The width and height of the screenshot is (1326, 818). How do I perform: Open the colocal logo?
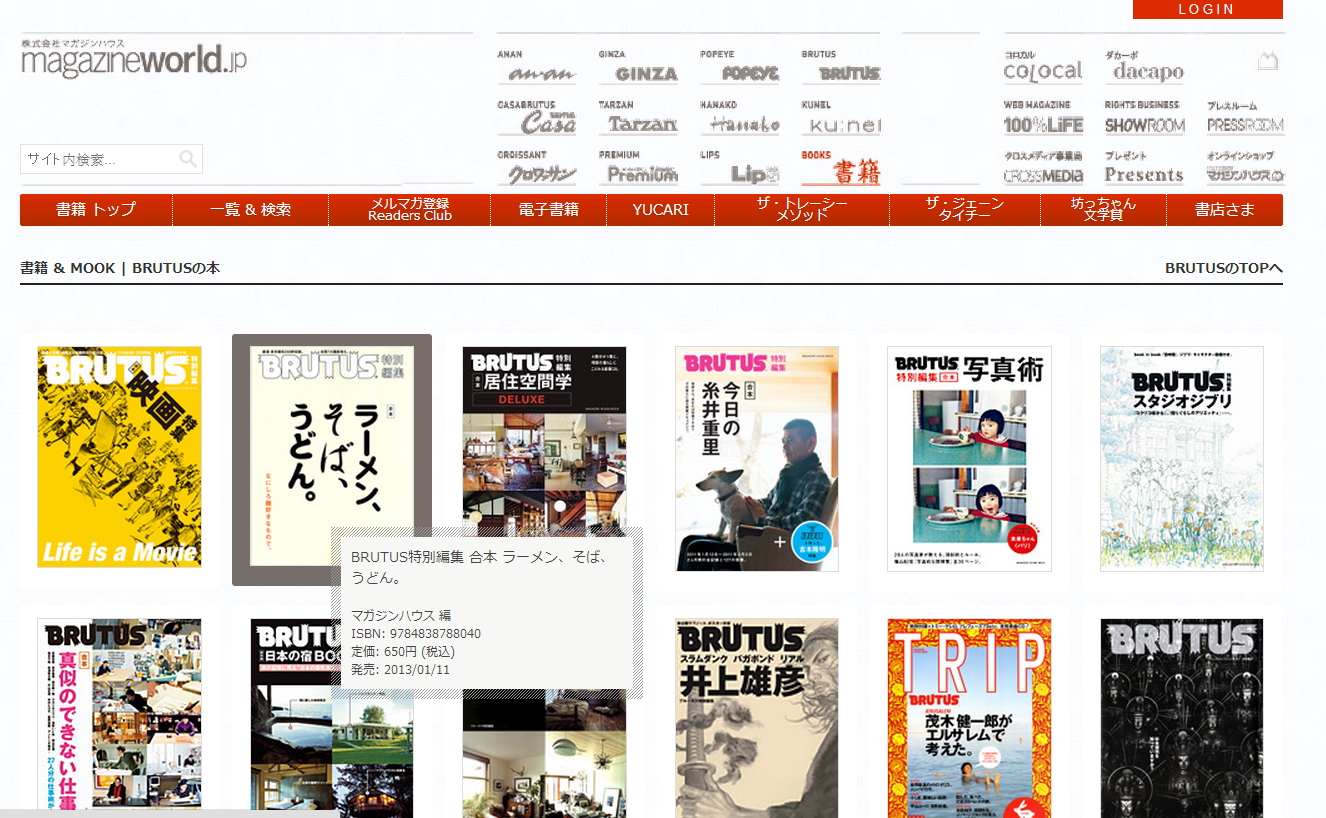[x=1043, y=68]
